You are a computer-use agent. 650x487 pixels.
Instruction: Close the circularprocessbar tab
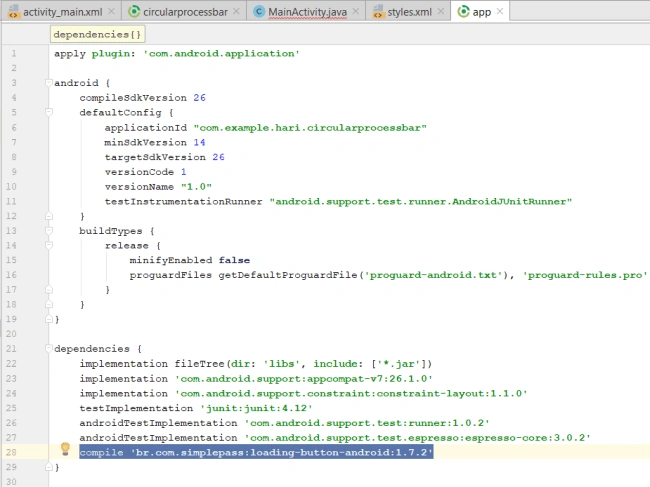236,12
